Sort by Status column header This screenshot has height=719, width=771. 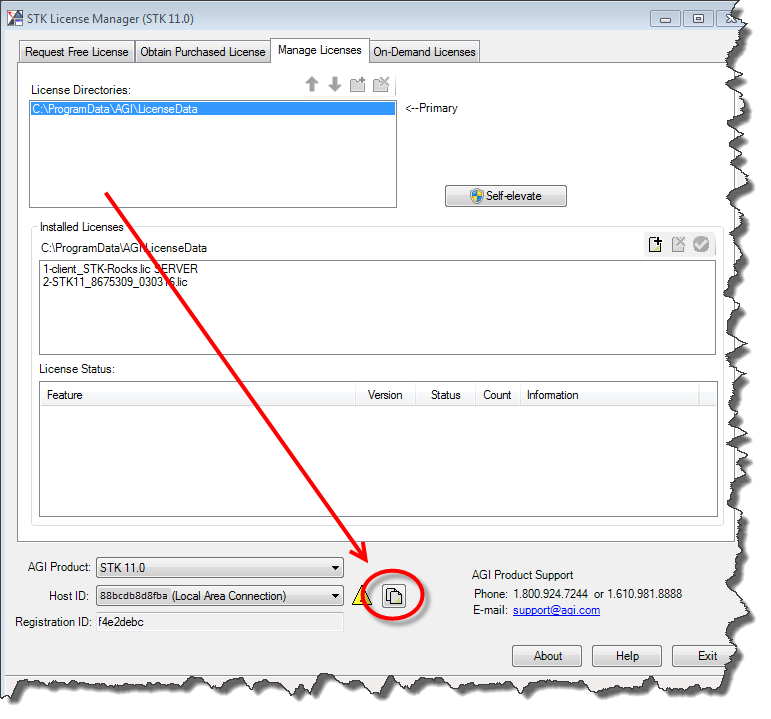click(x=445, y=395)
